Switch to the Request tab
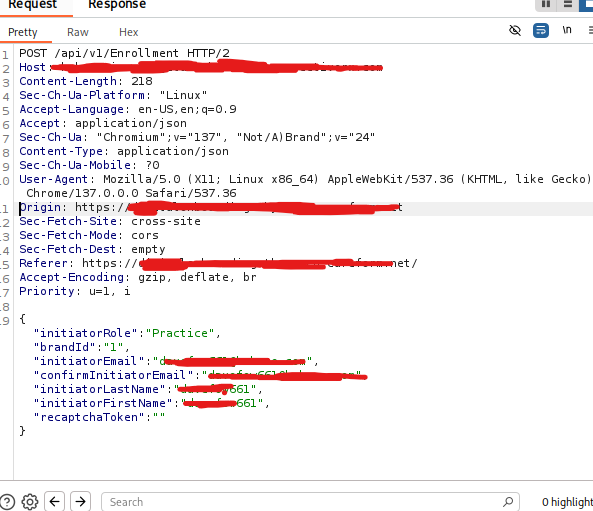Image resolution: width=593 pixels, height=511 pixels. pos(32,5)
